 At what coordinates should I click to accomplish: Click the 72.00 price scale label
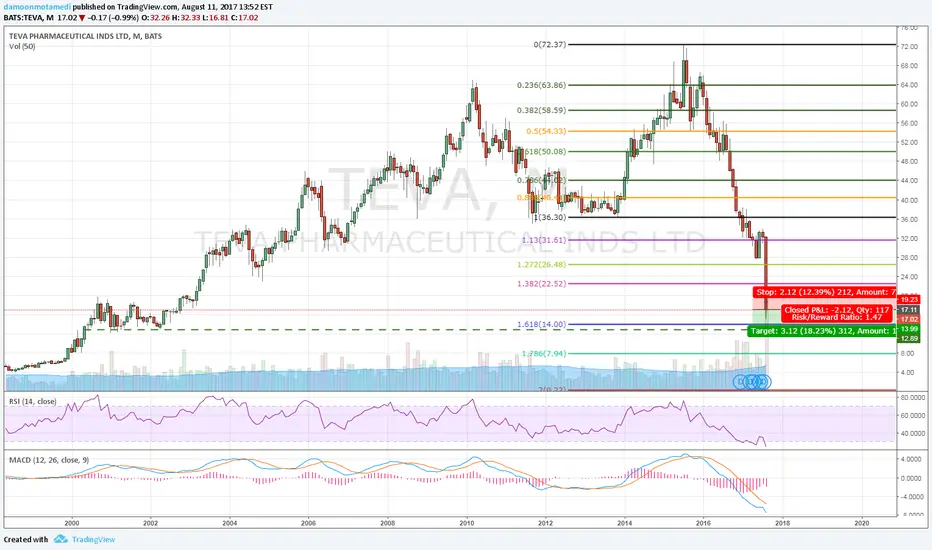[909, 46]
